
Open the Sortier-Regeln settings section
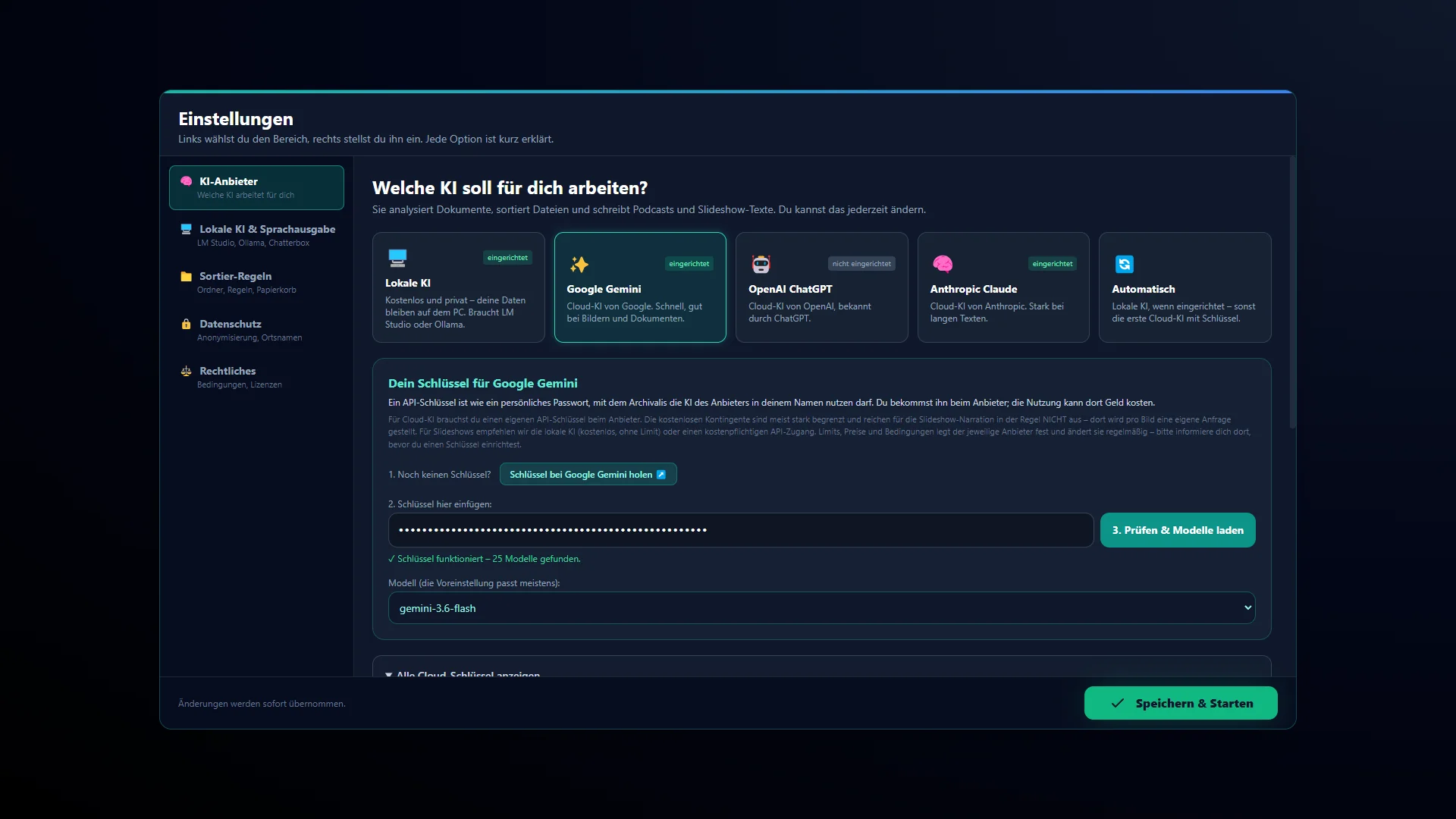coord(256,282)
